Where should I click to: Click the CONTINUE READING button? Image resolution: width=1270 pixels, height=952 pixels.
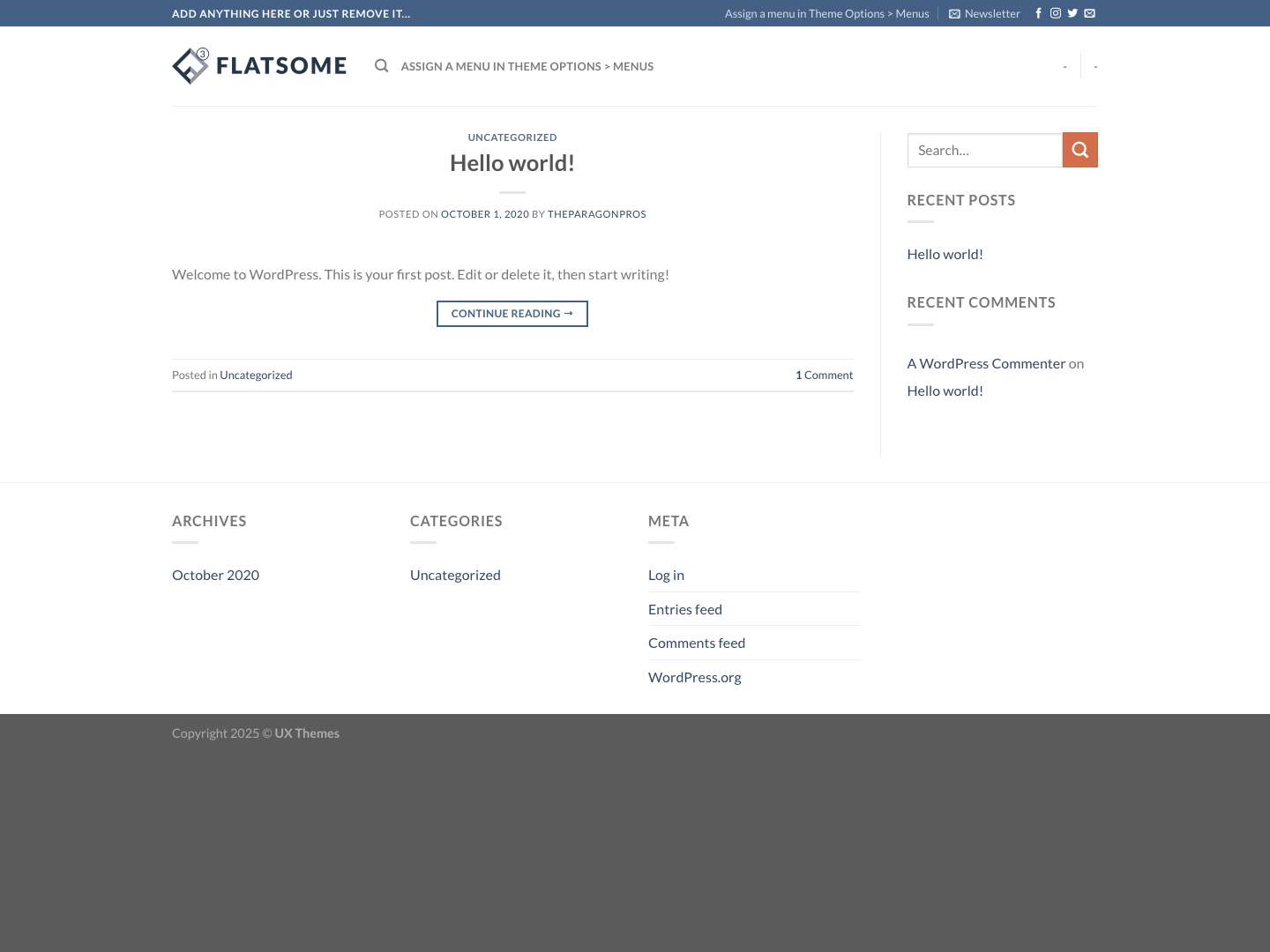512,313
